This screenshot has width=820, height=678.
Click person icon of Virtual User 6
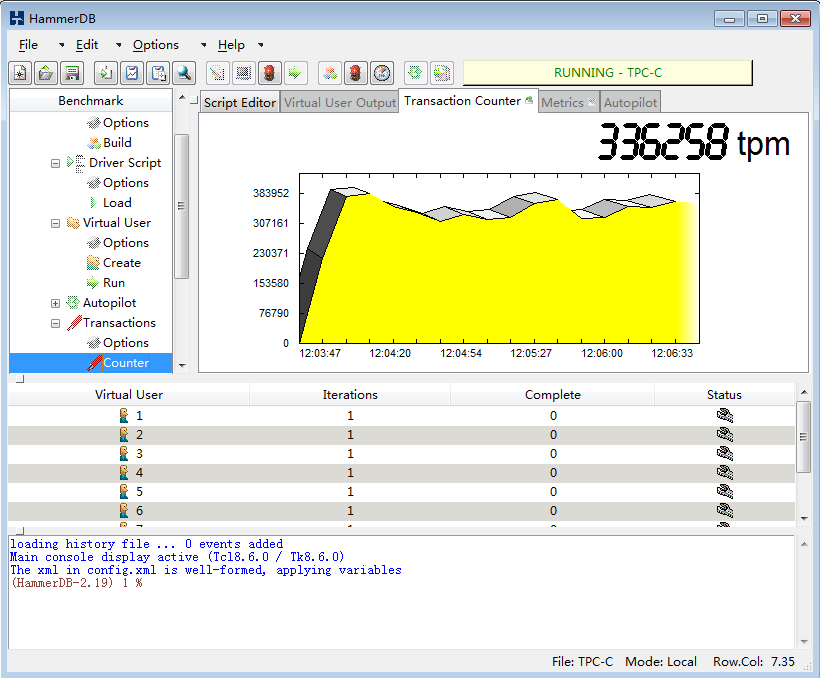[x=124, y=511]
